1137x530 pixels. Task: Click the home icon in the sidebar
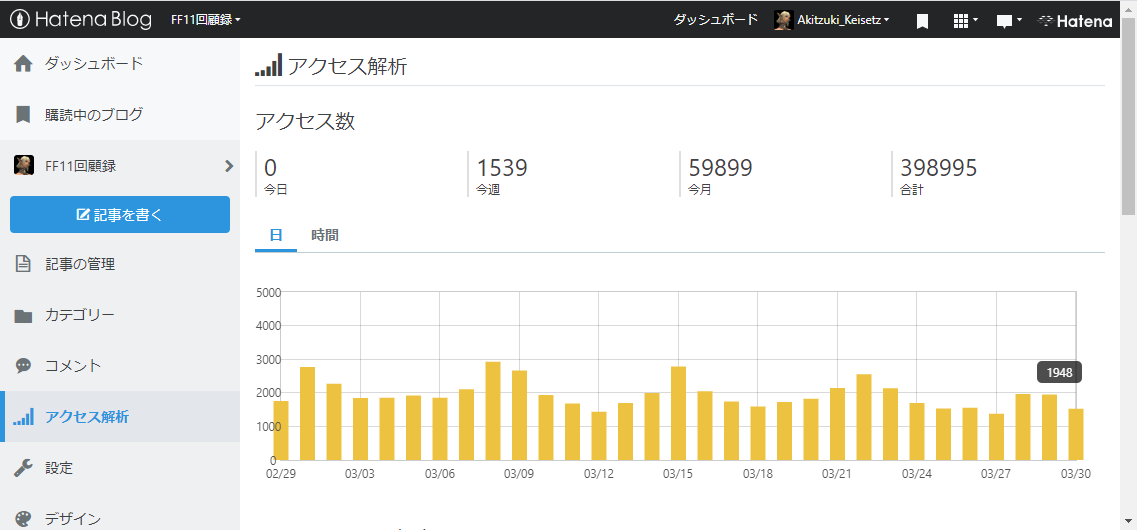(23, 64)
